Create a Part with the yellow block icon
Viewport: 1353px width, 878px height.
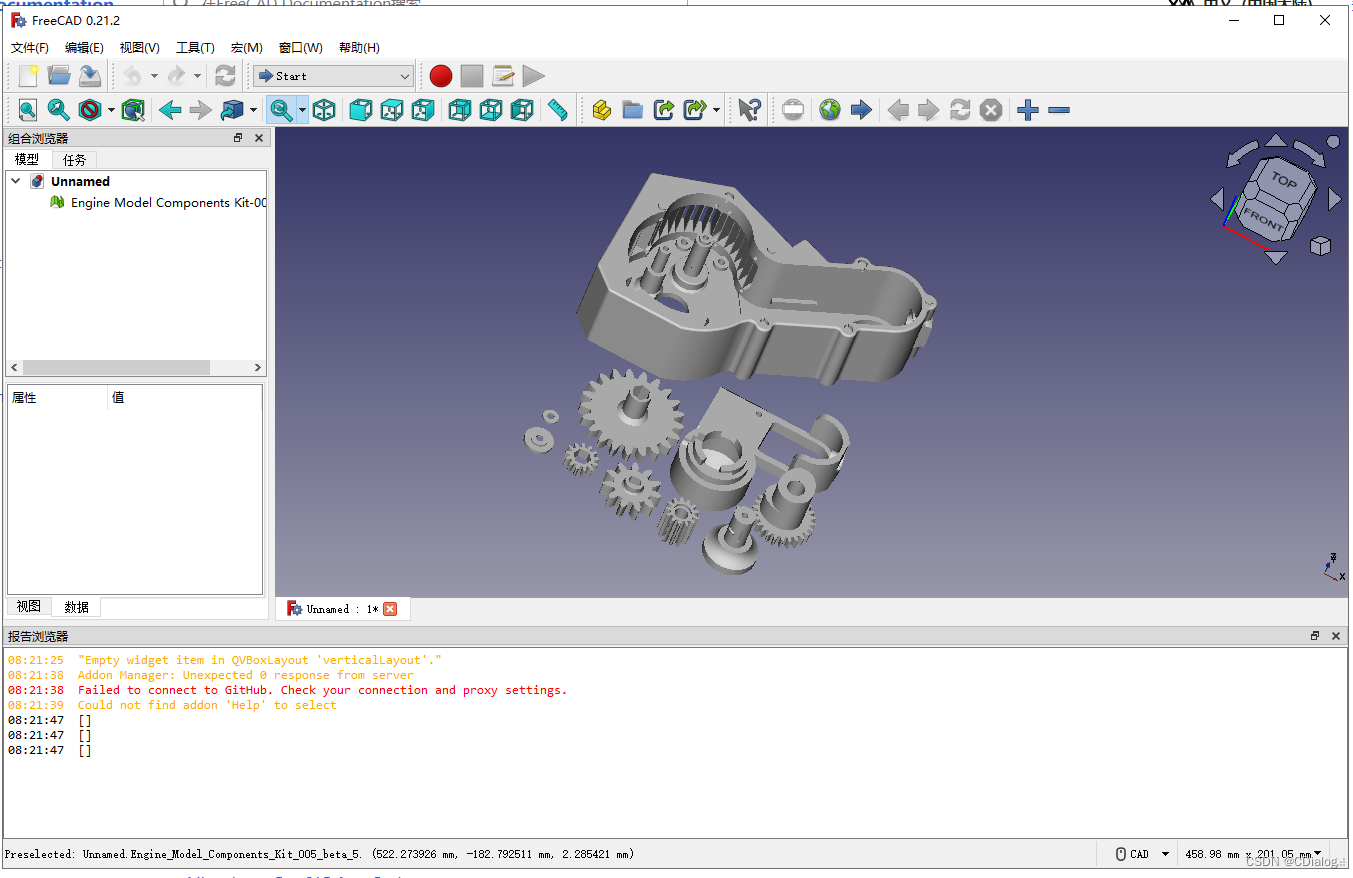[601, 110]
